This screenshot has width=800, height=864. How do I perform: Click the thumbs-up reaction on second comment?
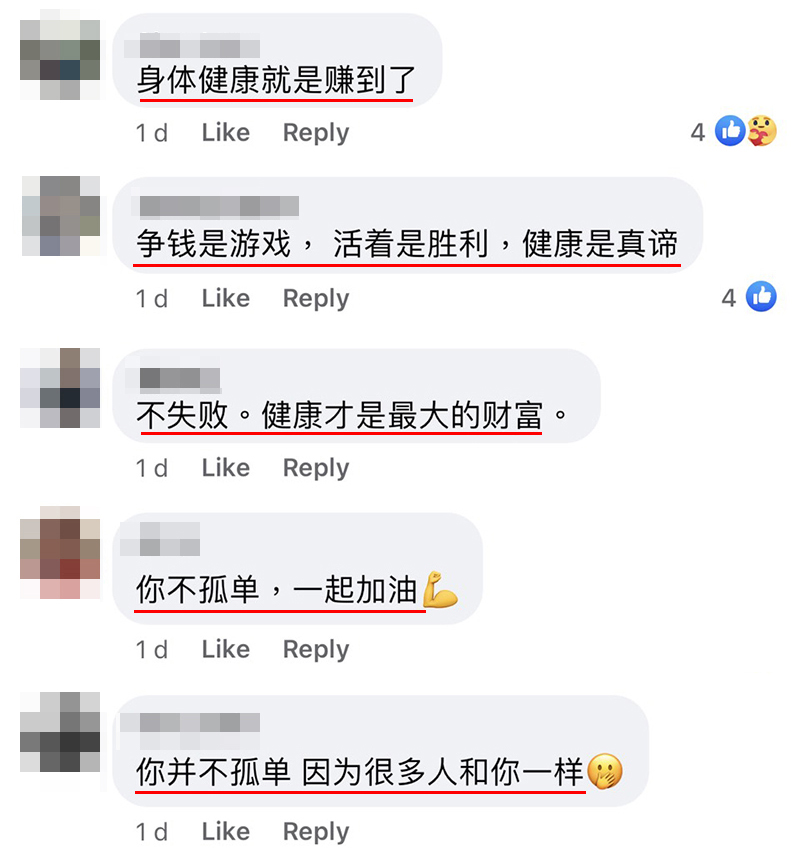[x=761, y=296]
